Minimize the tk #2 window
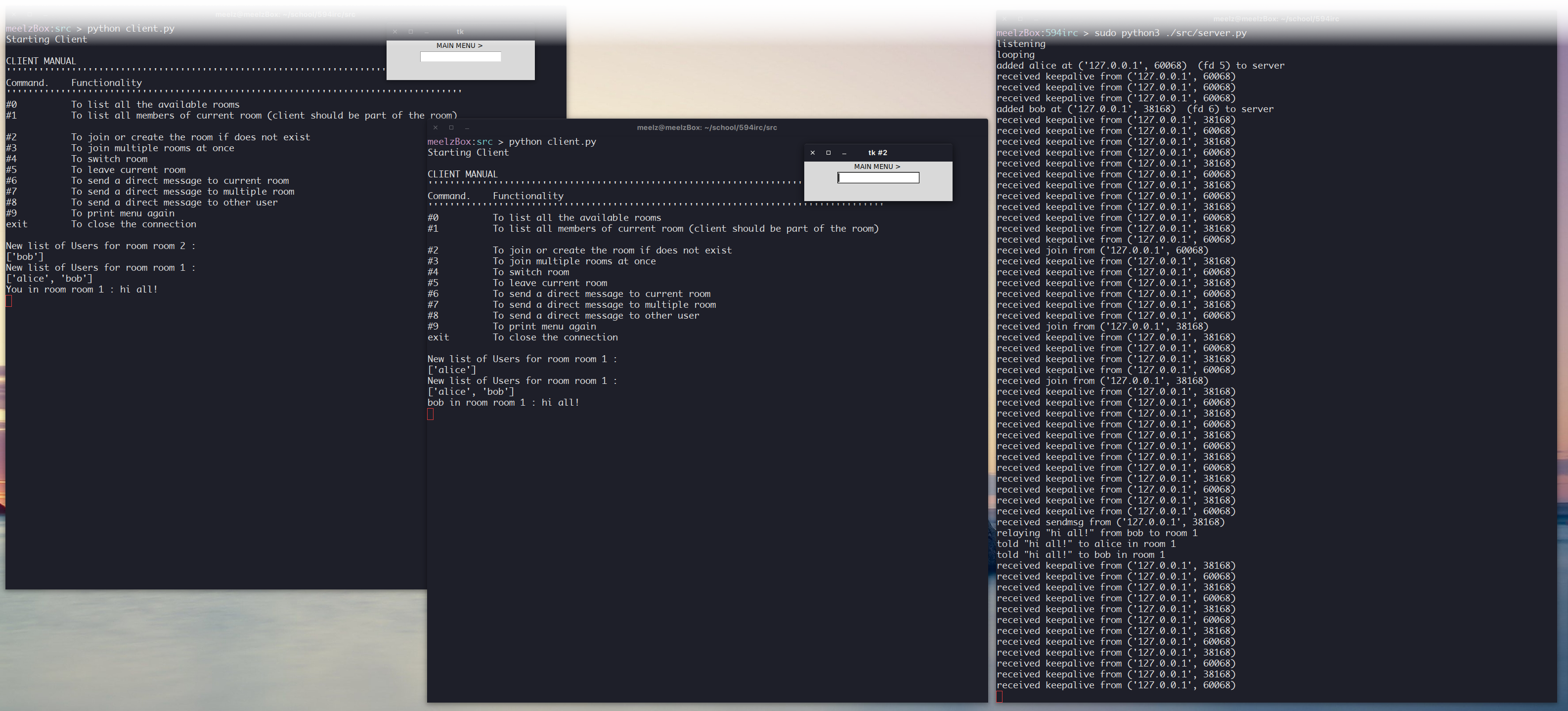The image size is (1568, 711). (x=844, y=153)
